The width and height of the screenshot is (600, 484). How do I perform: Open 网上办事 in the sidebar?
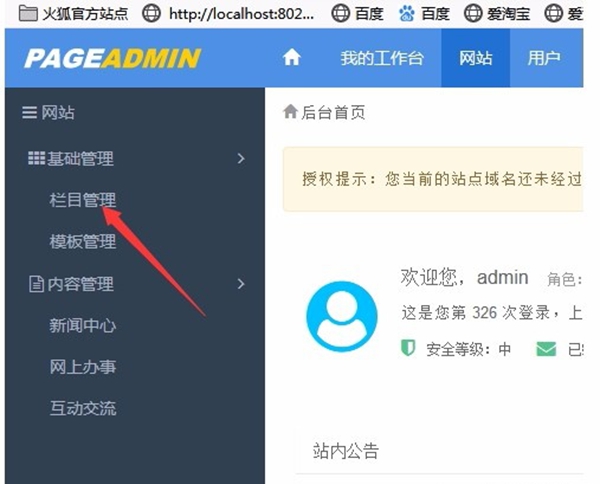click(x=83, y=367)
